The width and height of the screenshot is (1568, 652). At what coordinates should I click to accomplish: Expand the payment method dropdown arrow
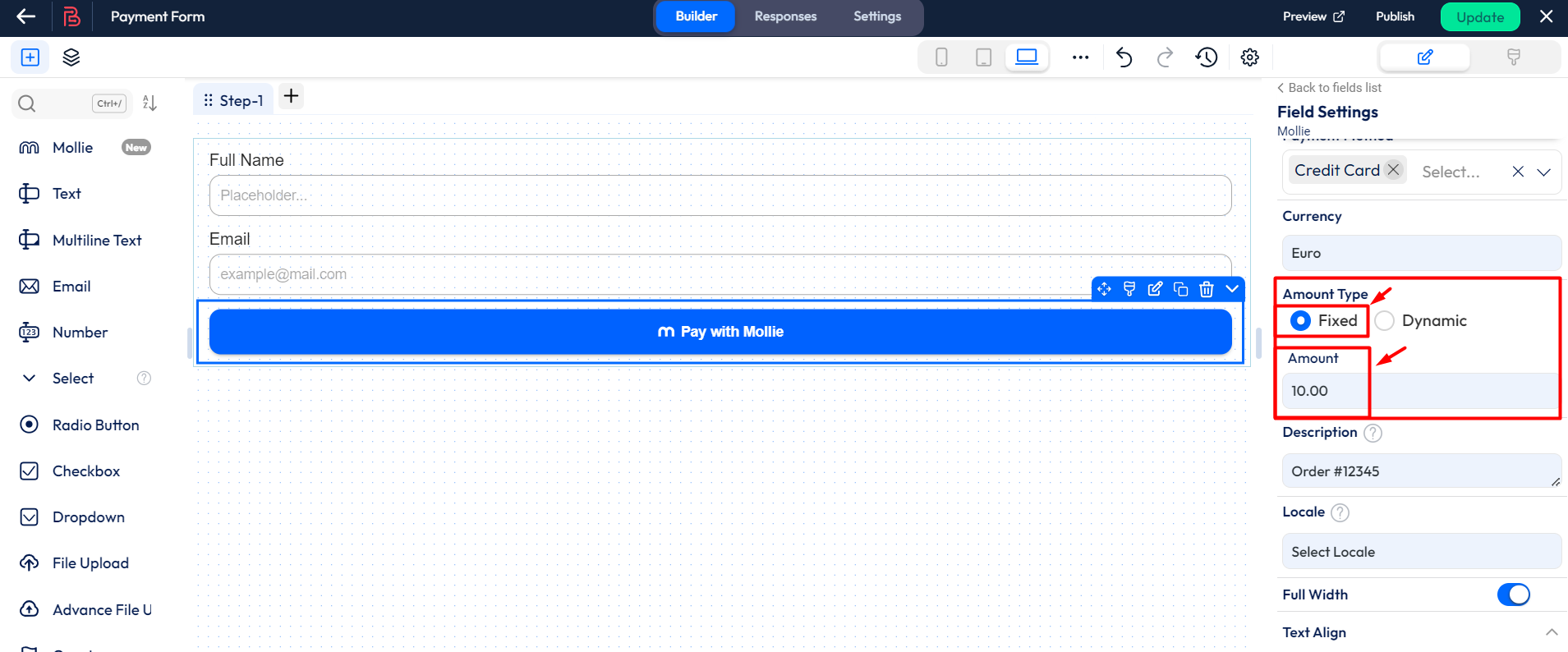coord(1543,172)
